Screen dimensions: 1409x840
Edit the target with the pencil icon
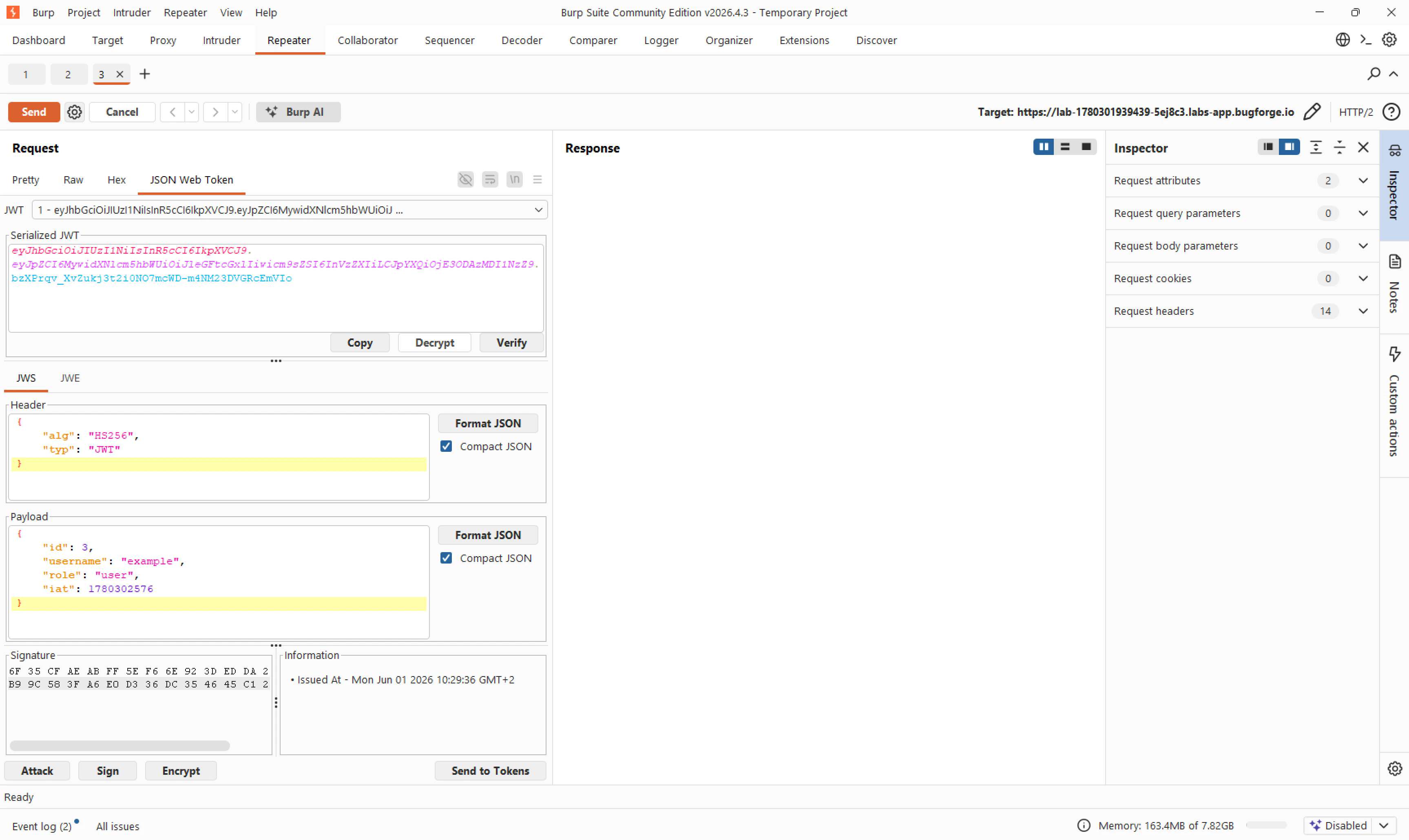[1312, 112]
